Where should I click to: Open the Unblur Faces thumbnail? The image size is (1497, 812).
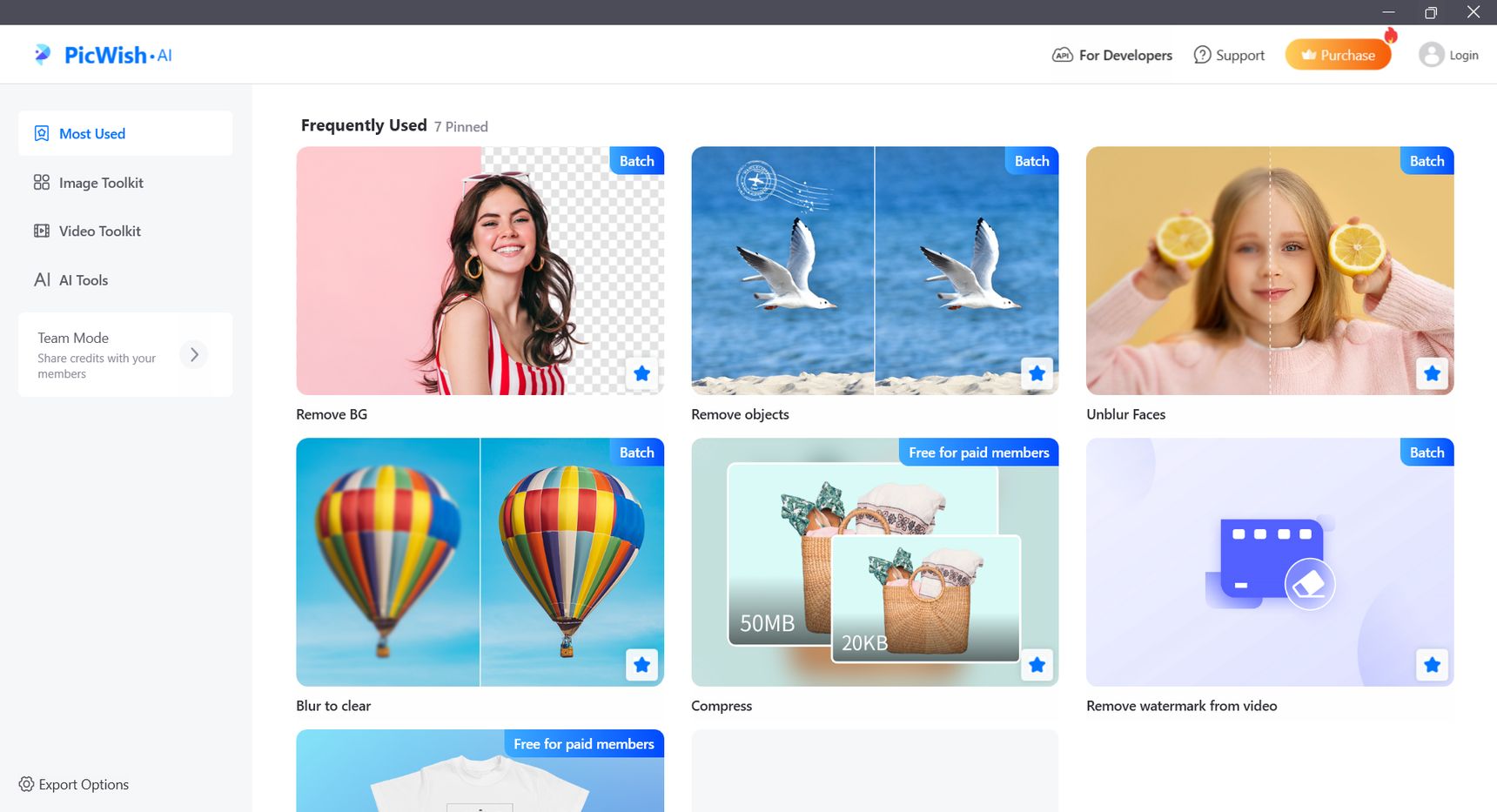1270,271
